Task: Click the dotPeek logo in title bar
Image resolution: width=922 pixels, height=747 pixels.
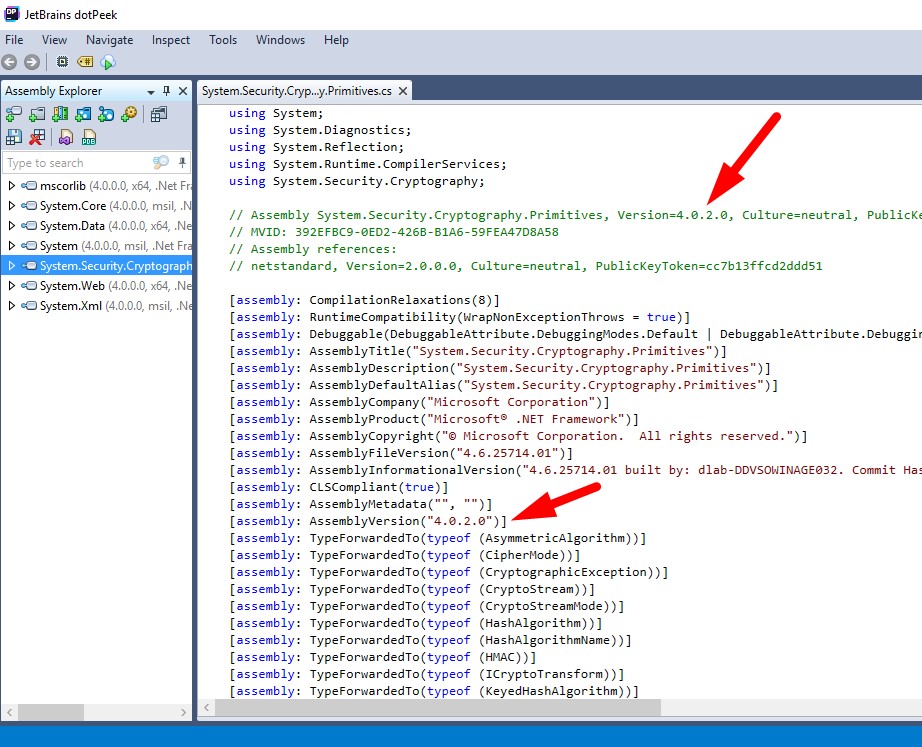Action: 12,14
